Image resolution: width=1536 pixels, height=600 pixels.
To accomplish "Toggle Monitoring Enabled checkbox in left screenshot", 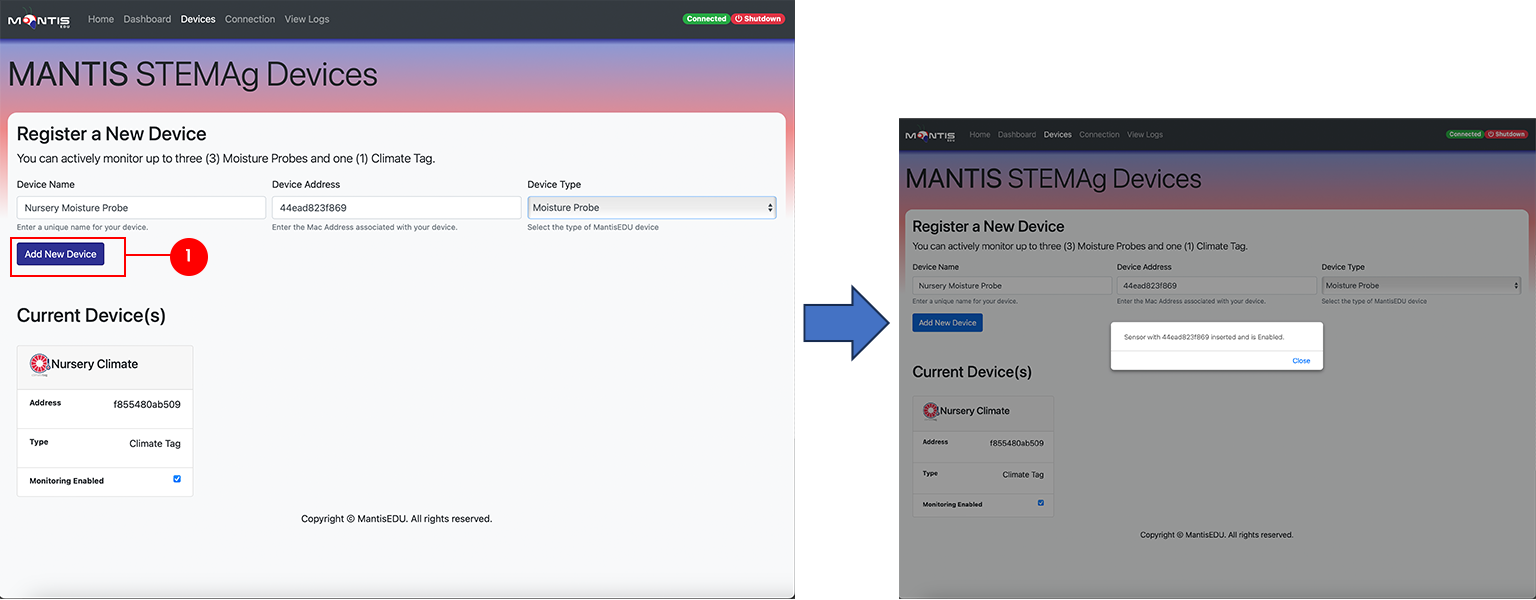I will coord(177,479).
